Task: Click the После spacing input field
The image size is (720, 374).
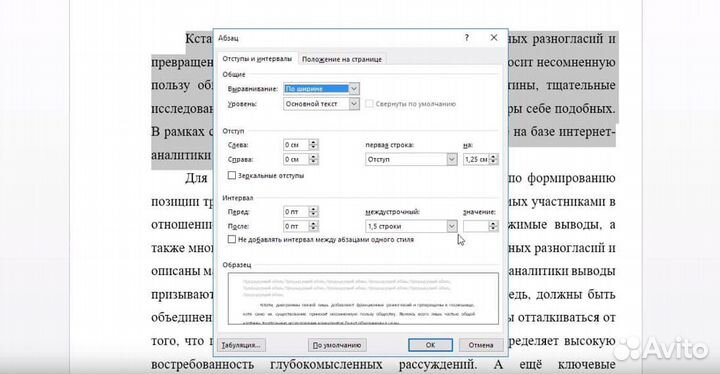Action: pos(296,226)
